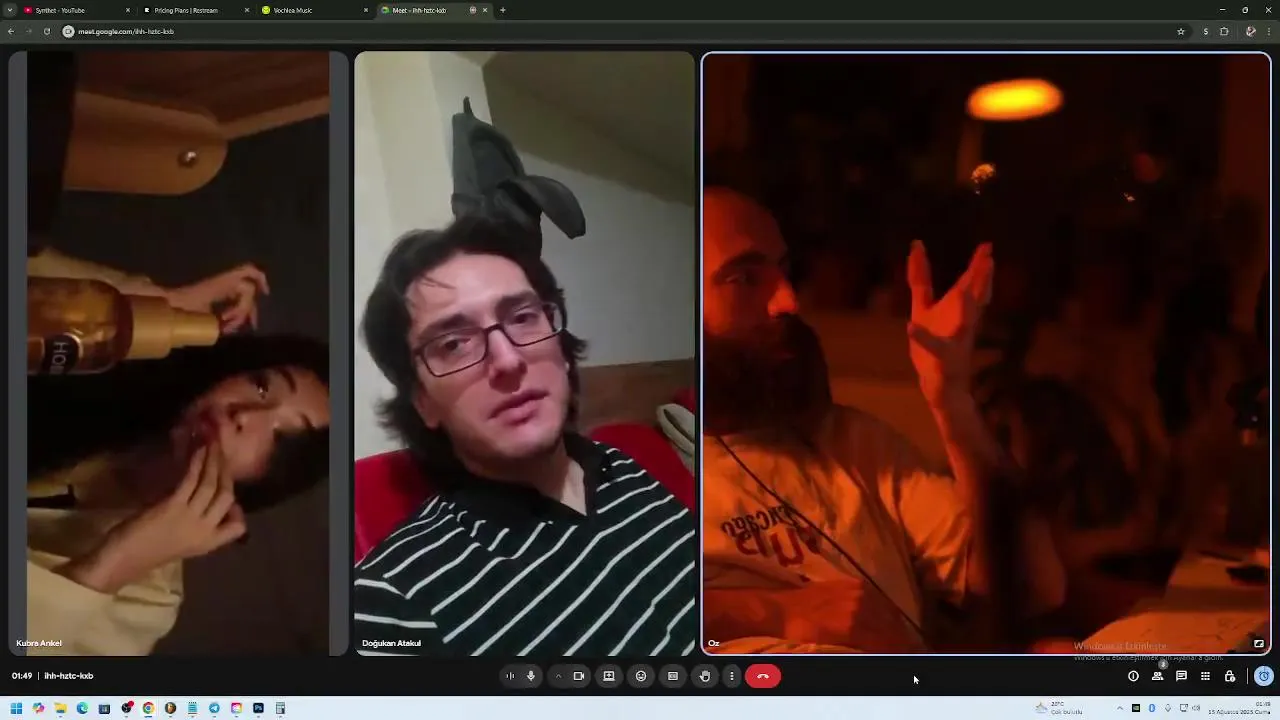Click the address bar meet.google.com URL

pos(126,31)
